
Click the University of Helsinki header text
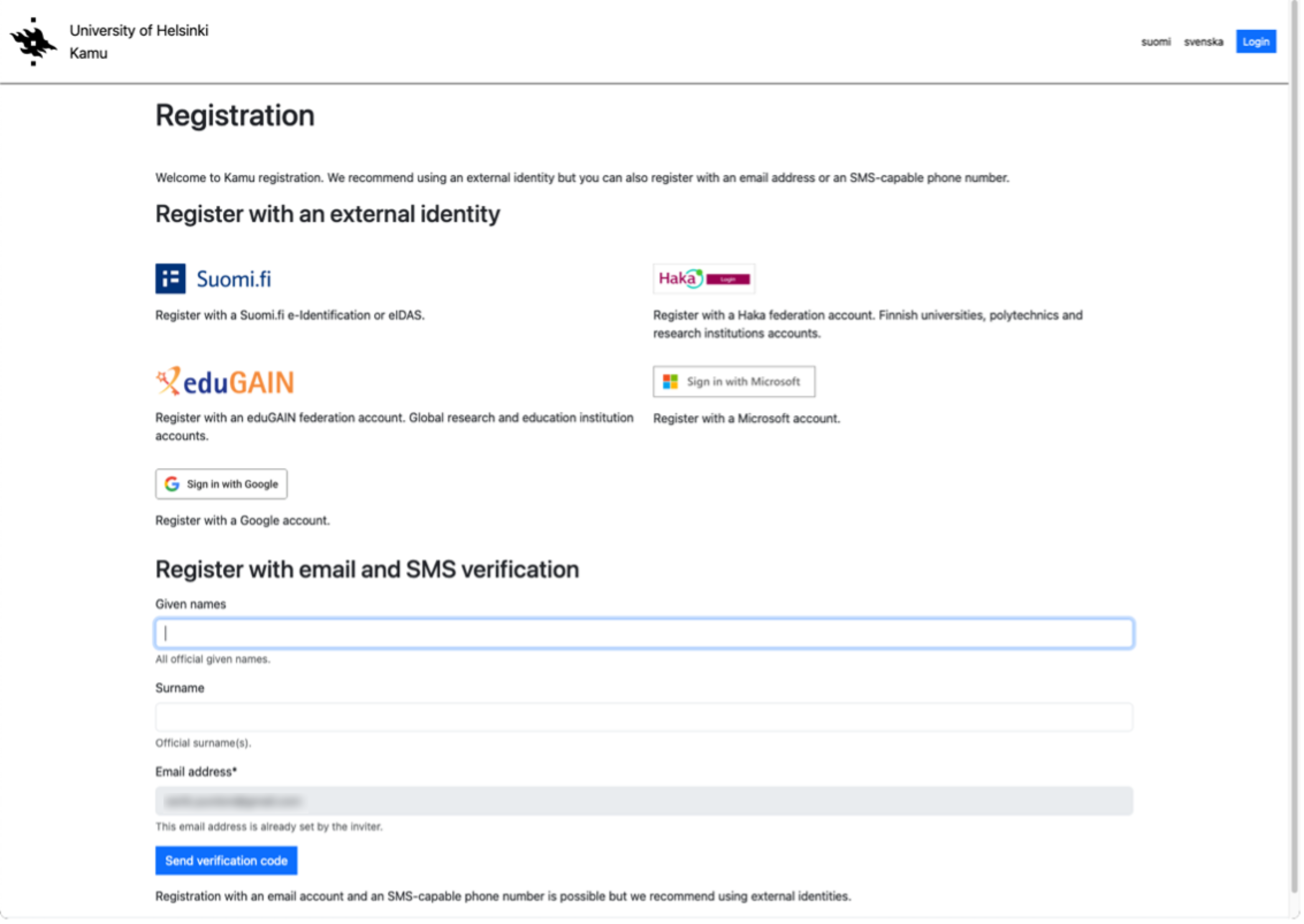(139, 31)
